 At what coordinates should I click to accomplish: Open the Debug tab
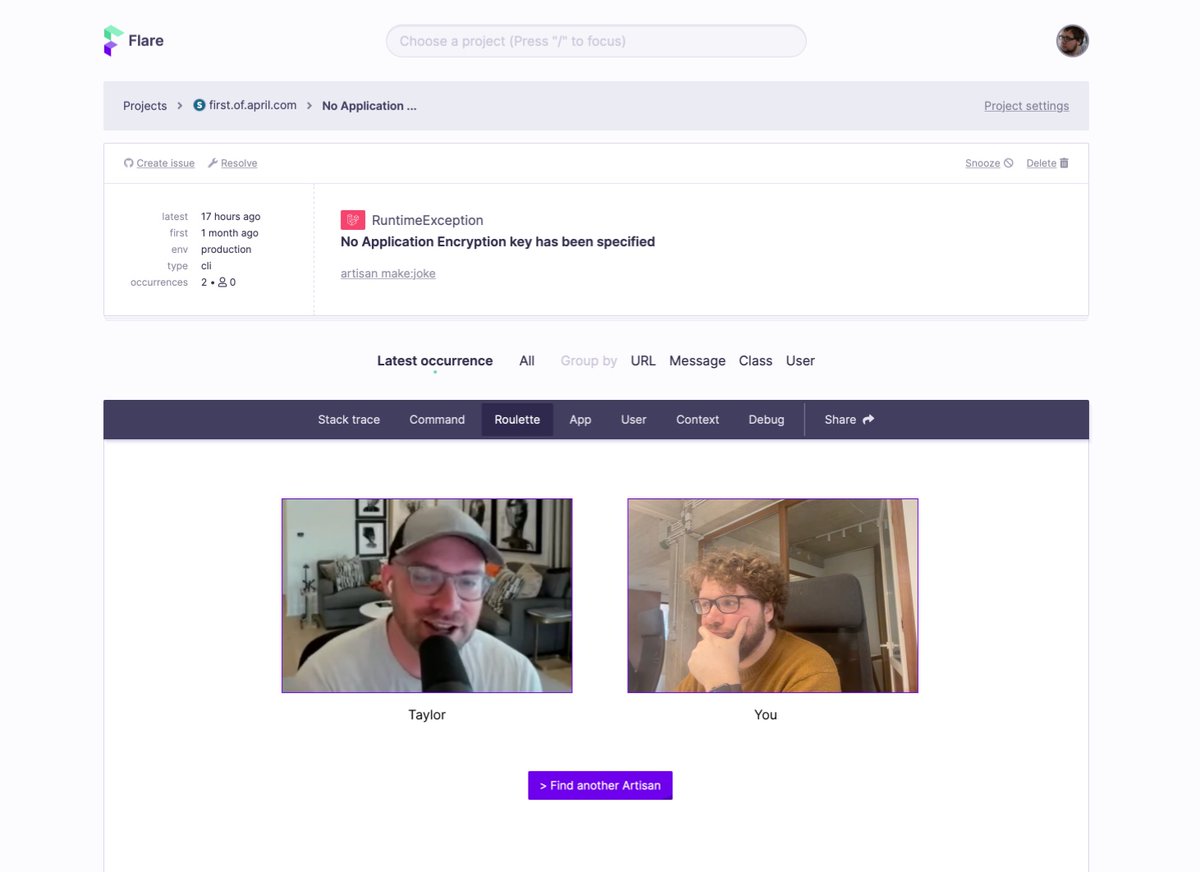766,420
